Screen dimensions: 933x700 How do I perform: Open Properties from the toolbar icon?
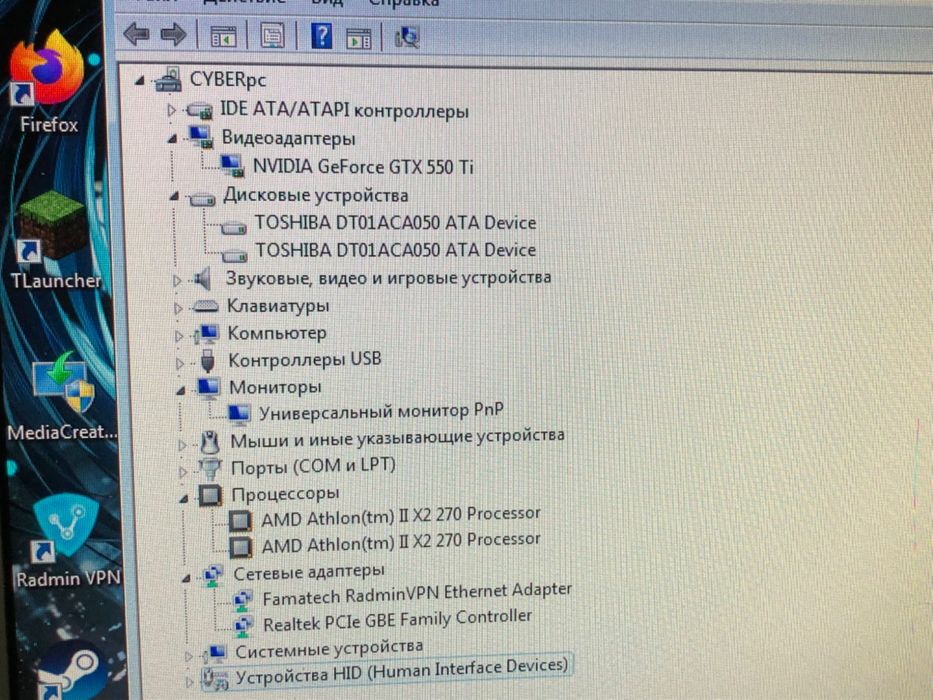[x=273, y=36]
